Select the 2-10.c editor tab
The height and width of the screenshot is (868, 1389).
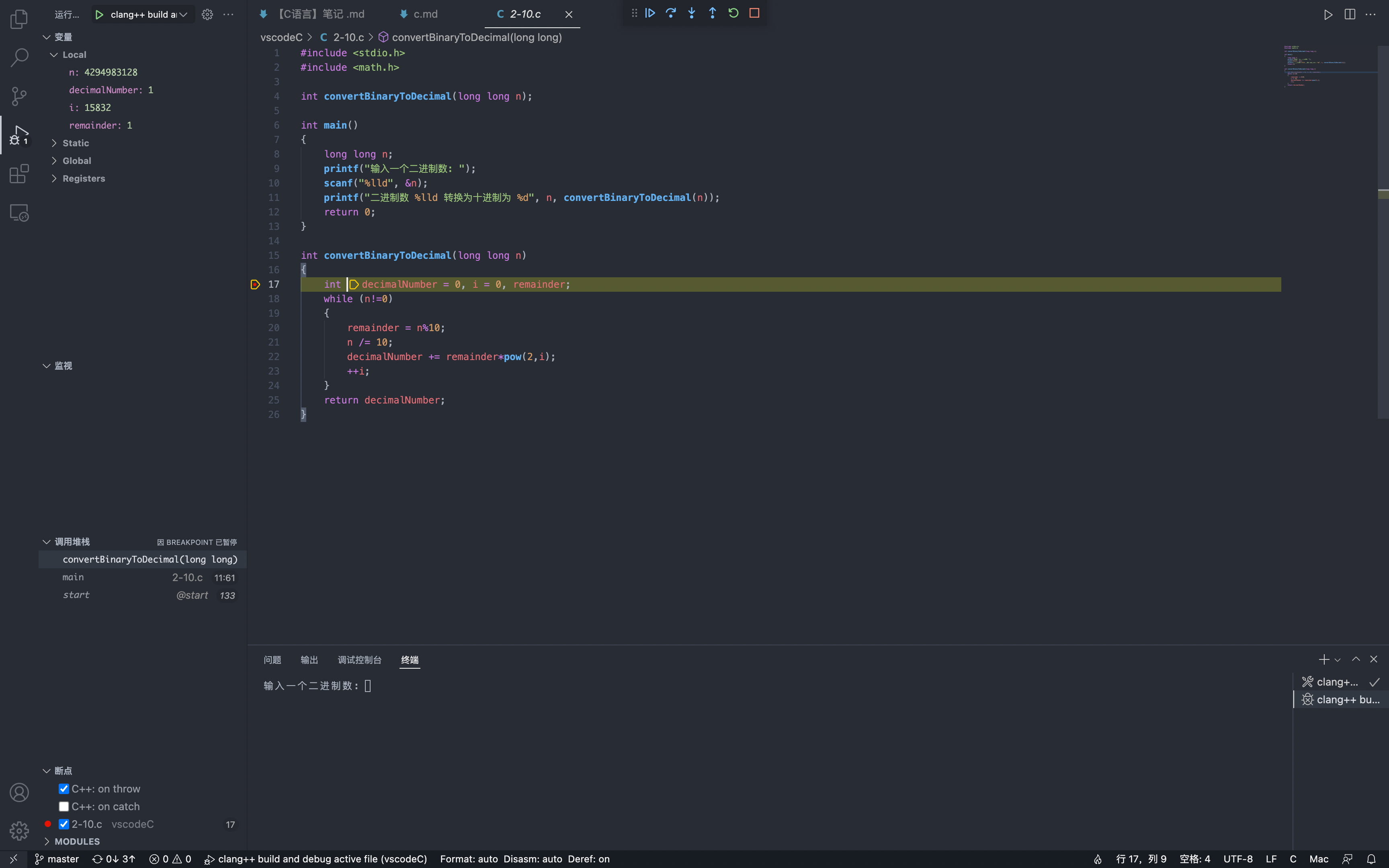(x=525, y=14)
